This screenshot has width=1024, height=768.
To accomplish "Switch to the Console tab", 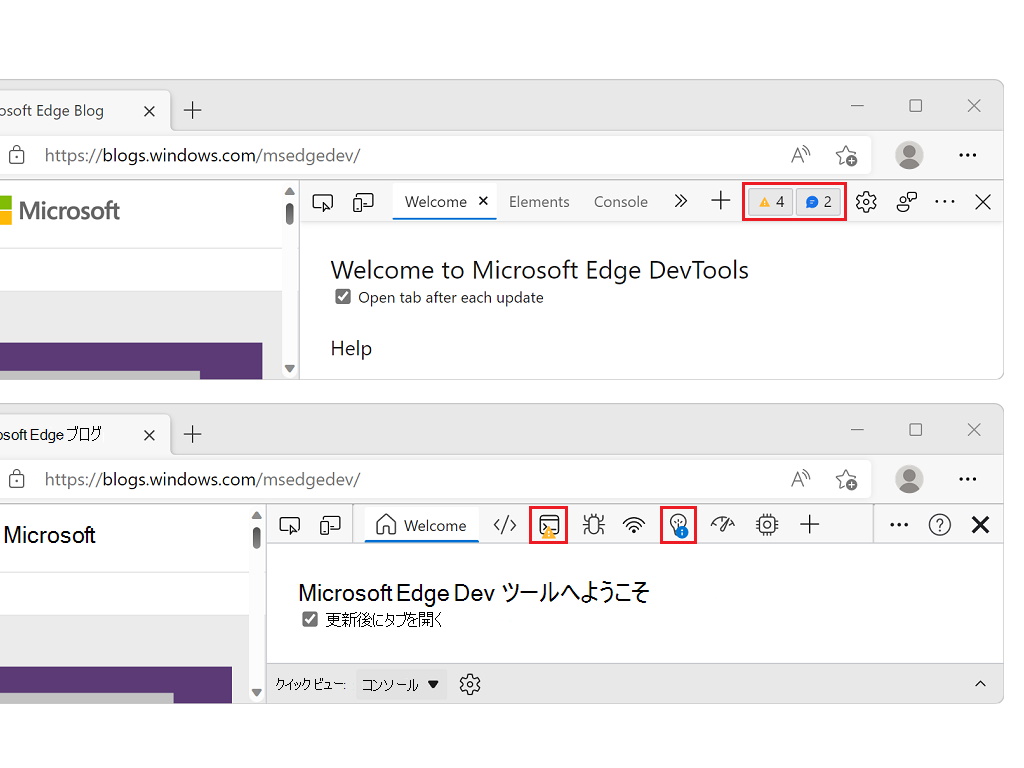I will point(620,202).
